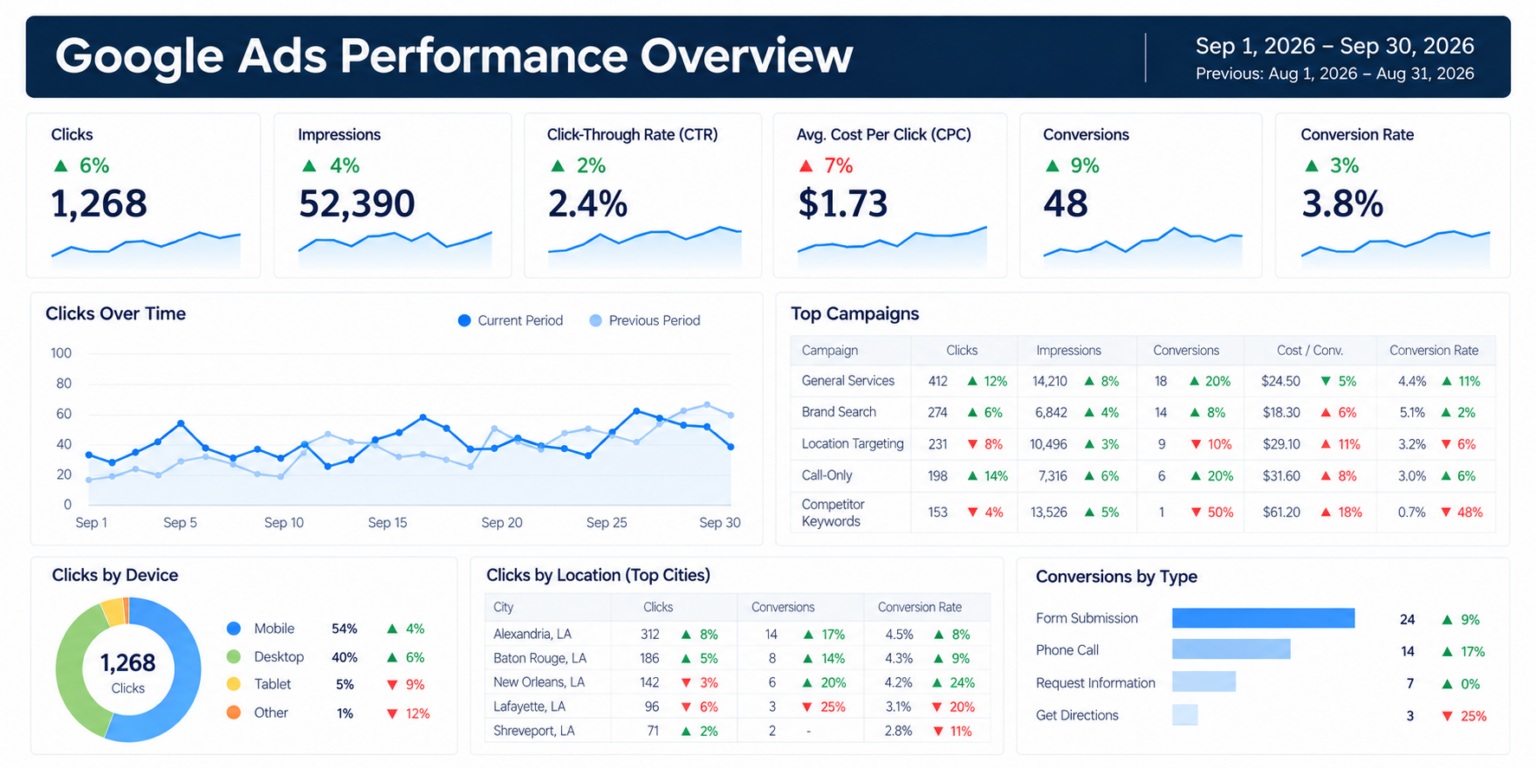Click the date range Sep 1, 2026 – Sep 30, 2026
Viewport: 1536px width, 768px height.
pyautogui.click(x=1334, y=46)
